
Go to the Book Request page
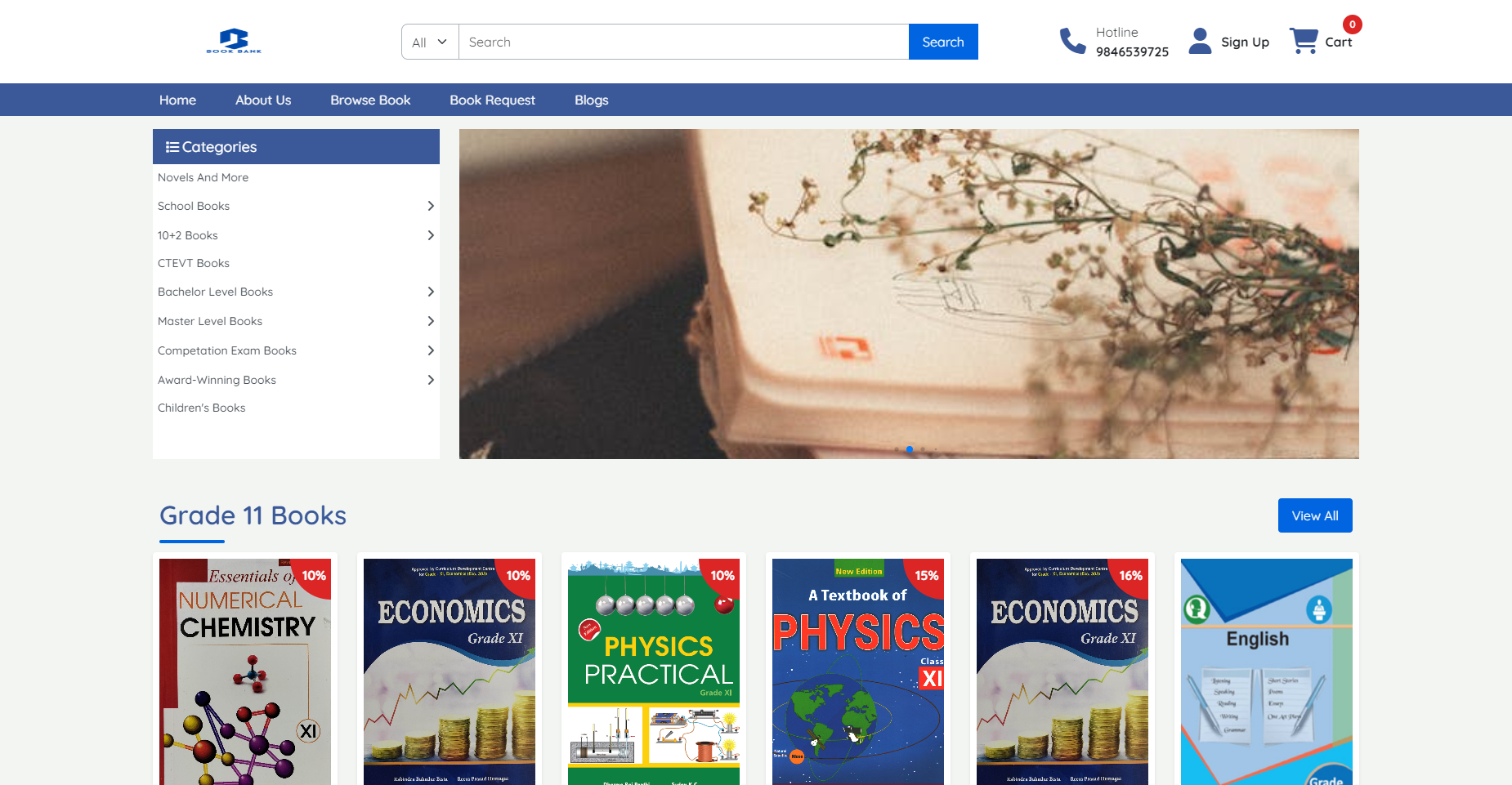point(492,100)
